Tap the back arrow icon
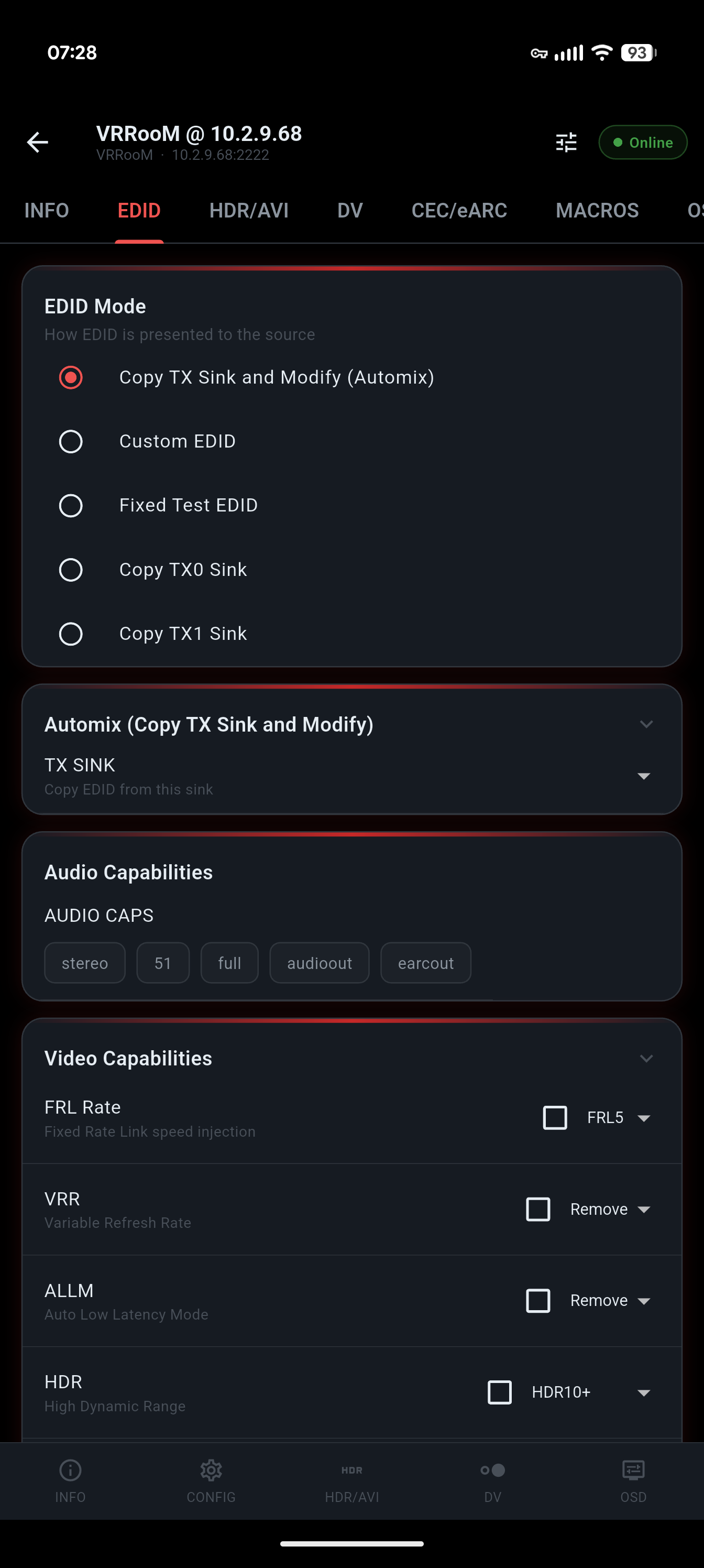Screen dimensions: 704x1568 point(38,143)
